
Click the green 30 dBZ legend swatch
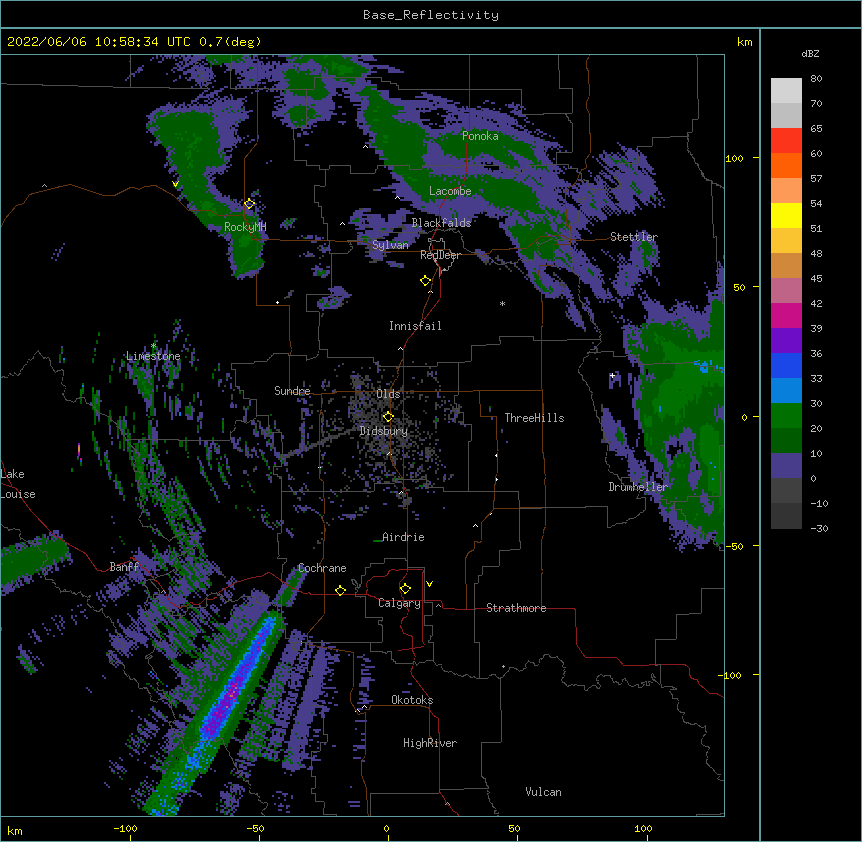[x=786, y=416]
